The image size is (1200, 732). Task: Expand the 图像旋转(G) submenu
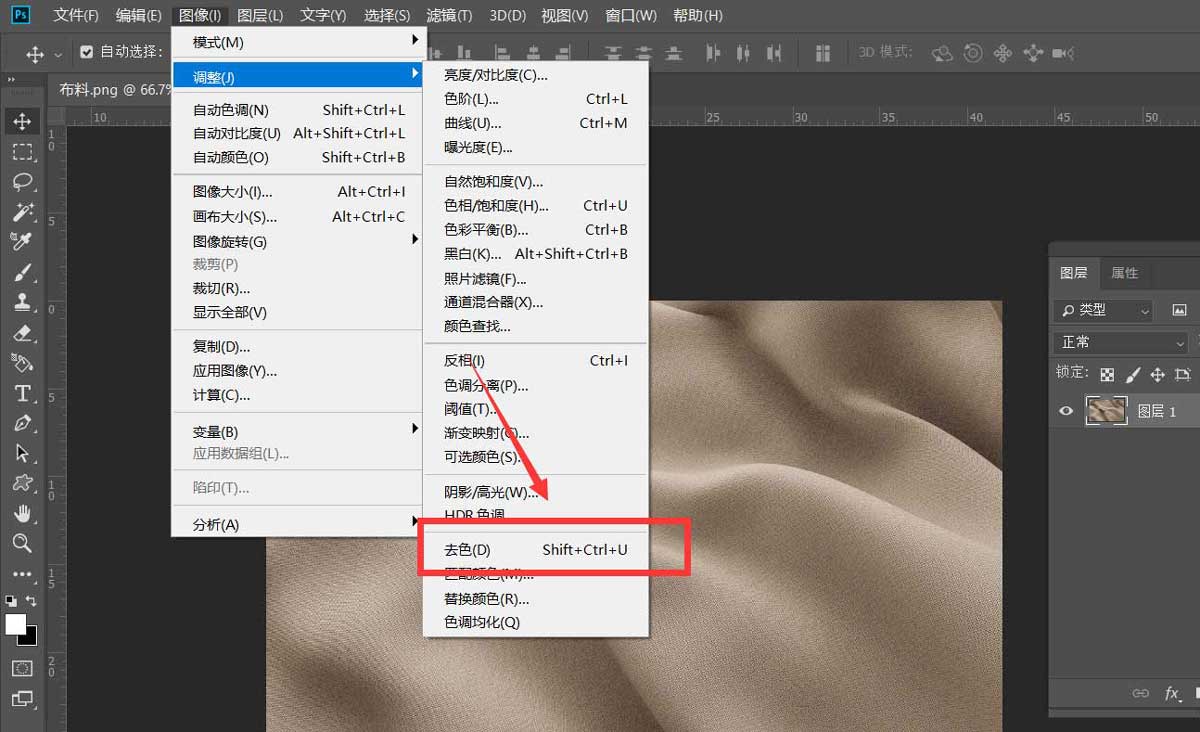pos(299,241)
